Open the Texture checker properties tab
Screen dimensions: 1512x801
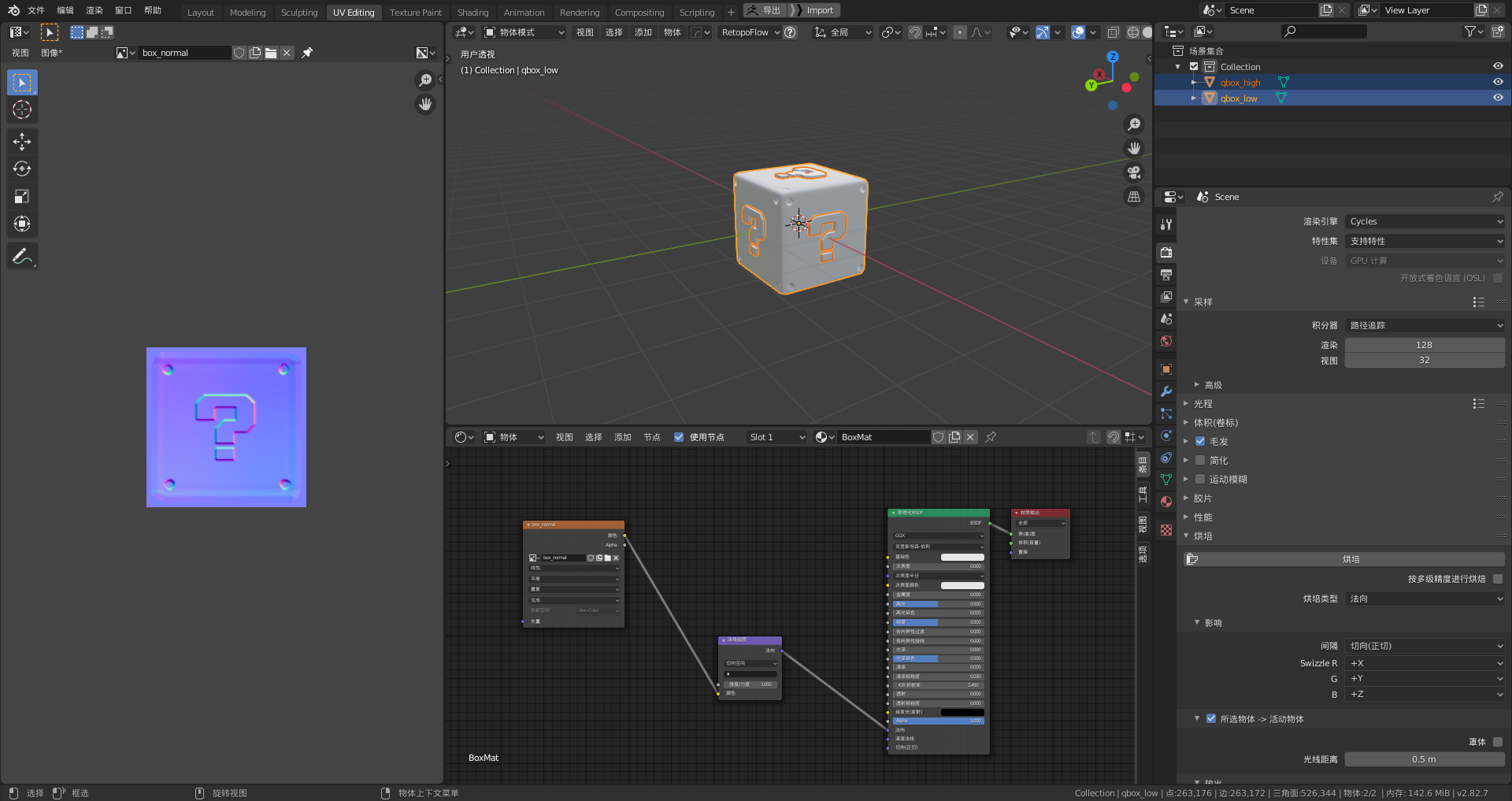tap(1166, 530)
